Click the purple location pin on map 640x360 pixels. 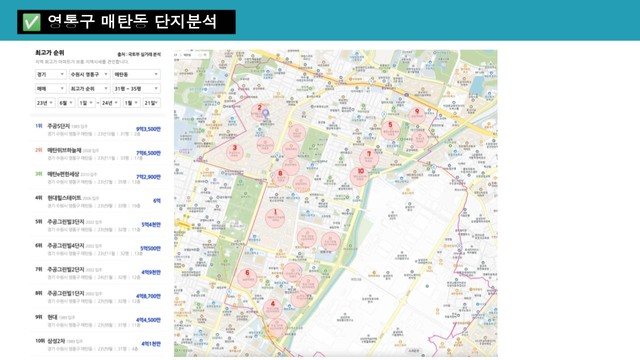(266, 113)
